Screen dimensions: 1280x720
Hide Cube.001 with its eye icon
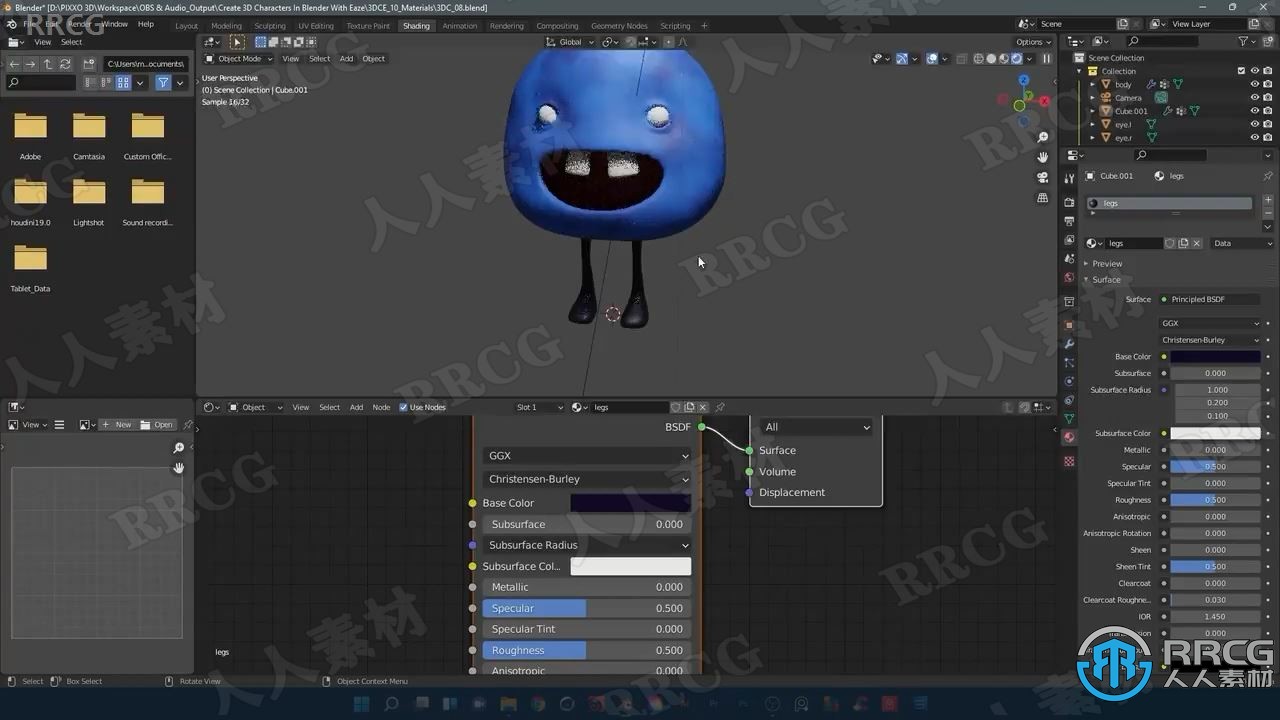coord(1255,111)
